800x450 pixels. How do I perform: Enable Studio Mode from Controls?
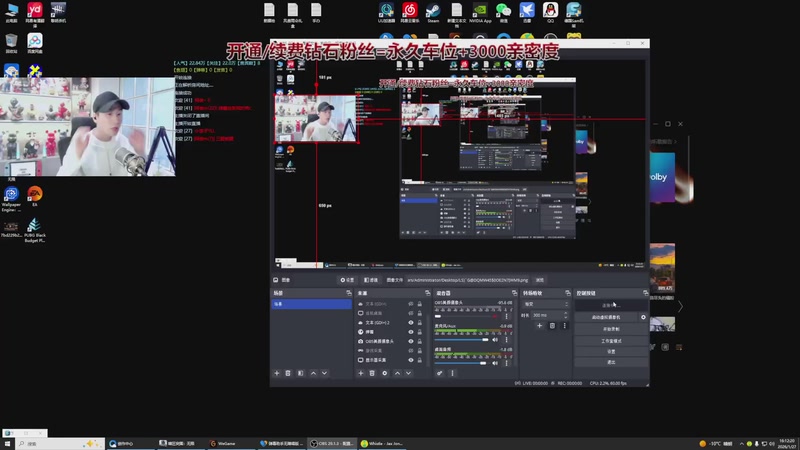[x=611, y=340]
